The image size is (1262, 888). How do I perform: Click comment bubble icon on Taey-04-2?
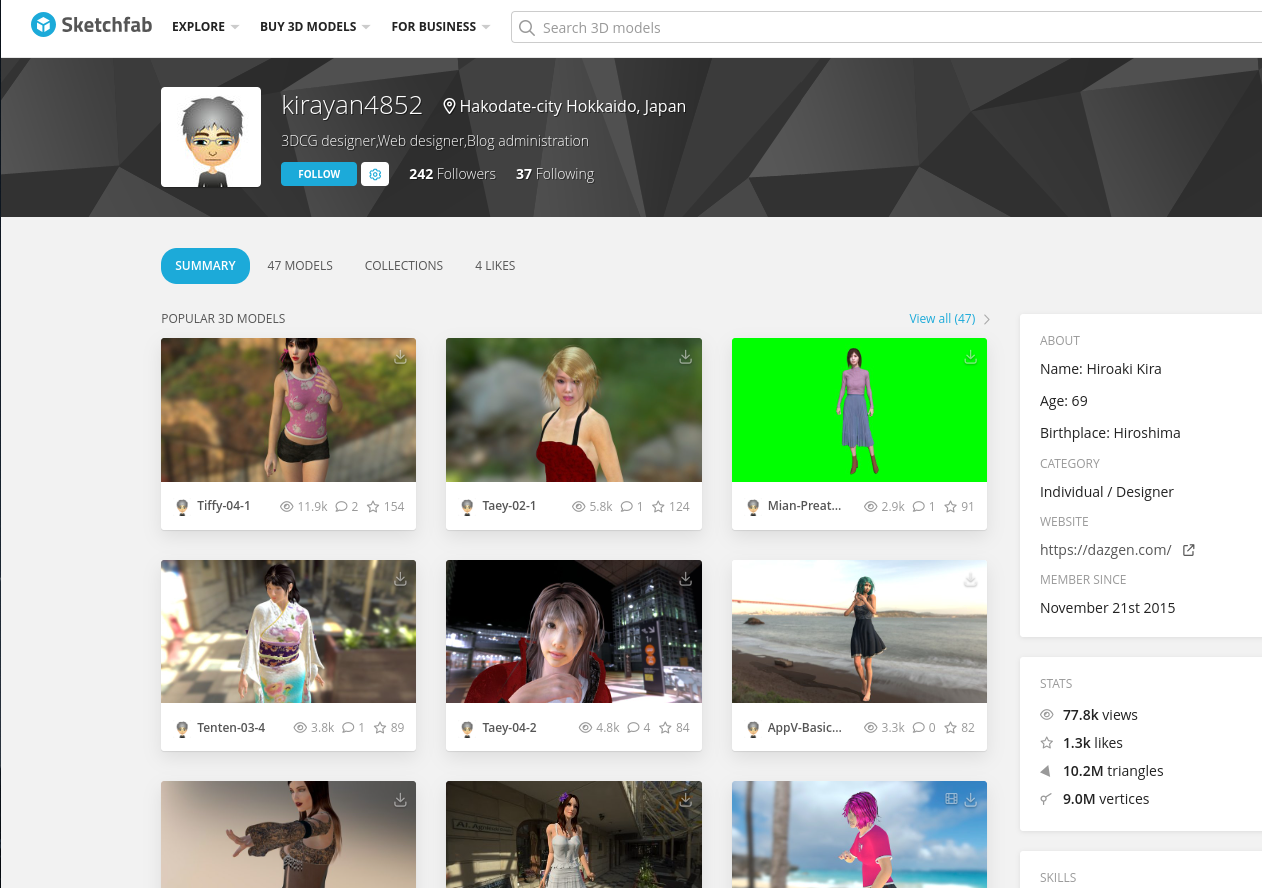coord(633,728)
